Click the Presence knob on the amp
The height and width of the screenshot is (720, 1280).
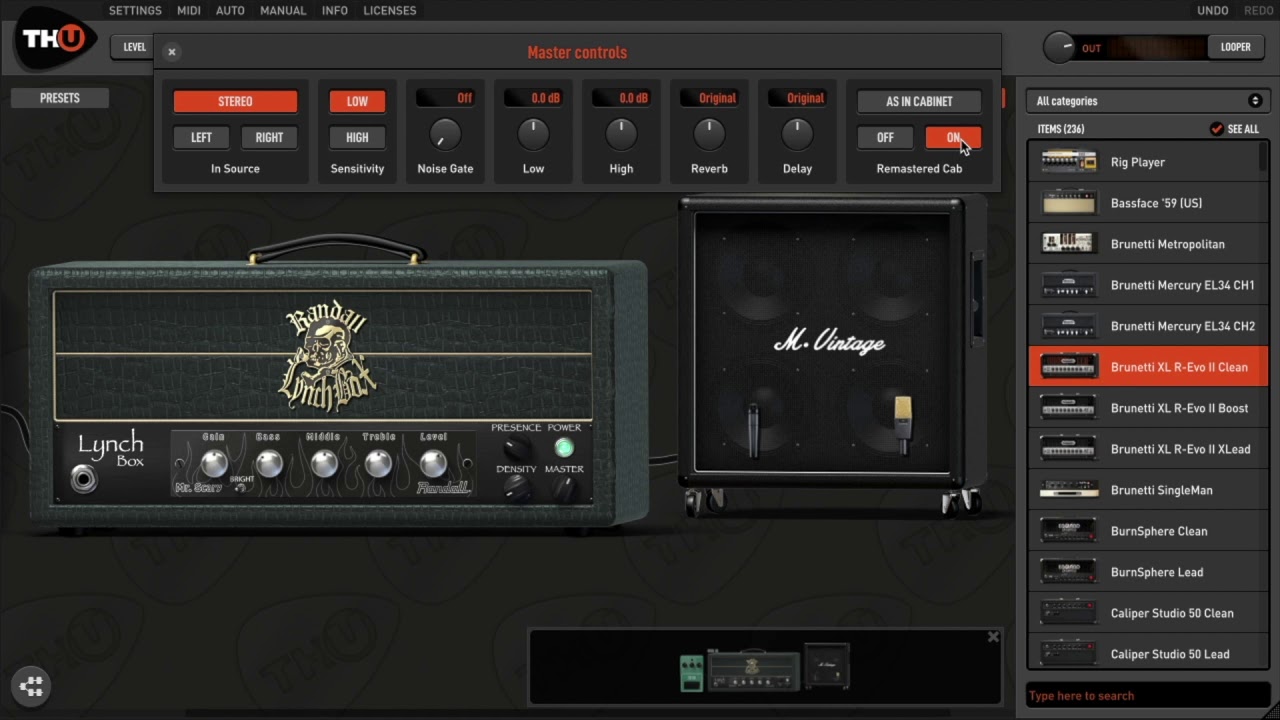[x=516, y=448]
